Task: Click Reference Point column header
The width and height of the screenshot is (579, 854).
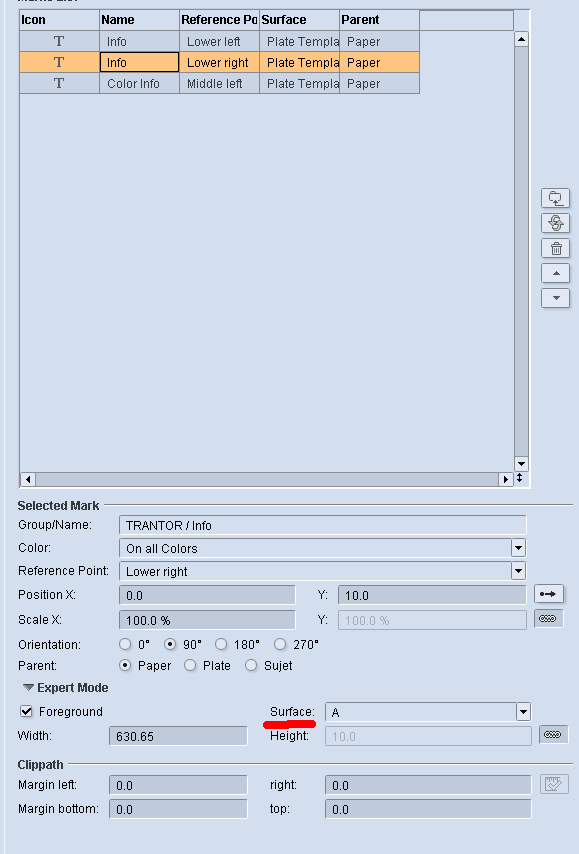Action: click(x=220, y=20)
